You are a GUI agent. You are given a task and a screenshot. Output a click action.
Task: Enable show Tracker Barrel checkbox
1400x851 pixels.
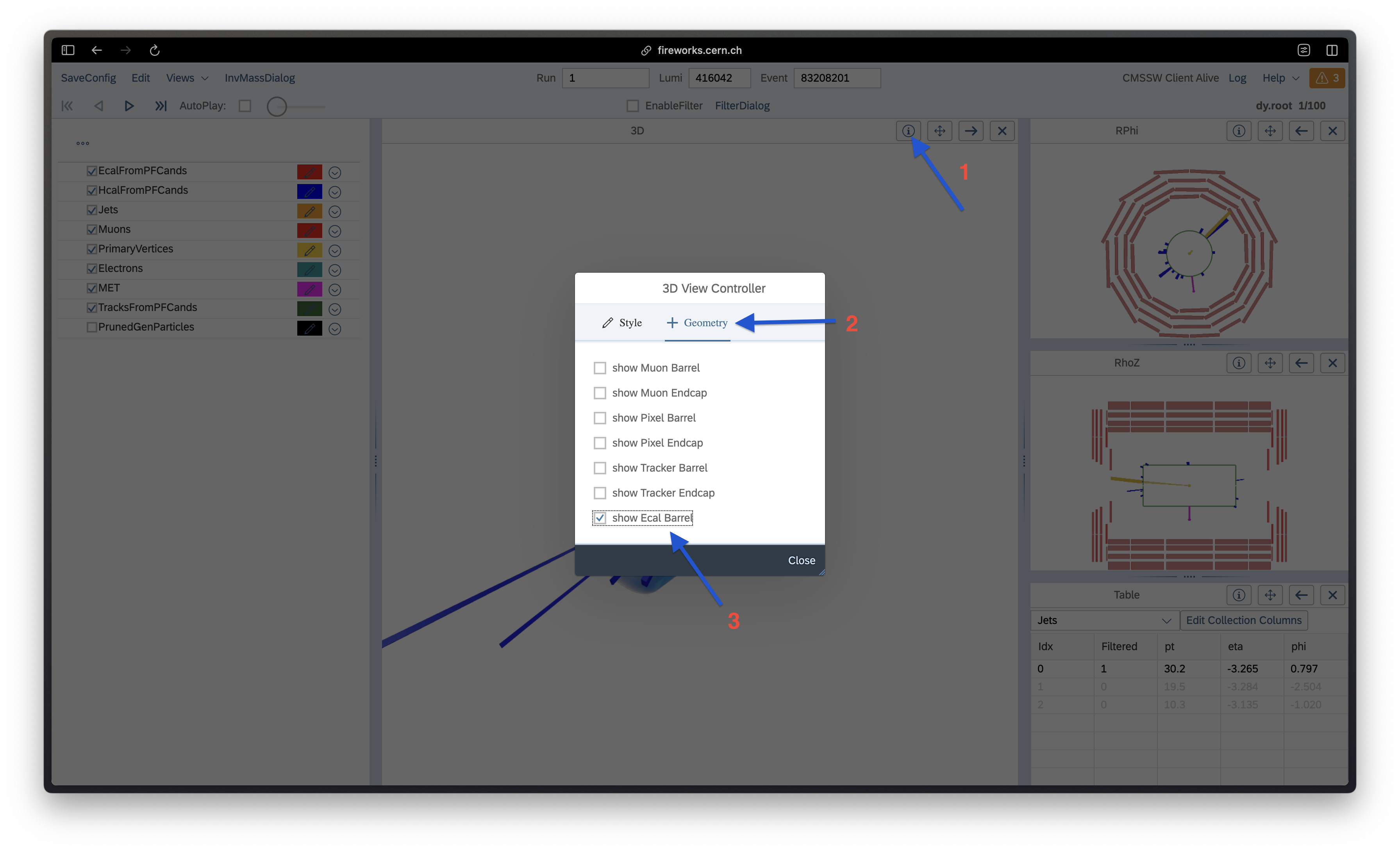(x=598, y=467)
